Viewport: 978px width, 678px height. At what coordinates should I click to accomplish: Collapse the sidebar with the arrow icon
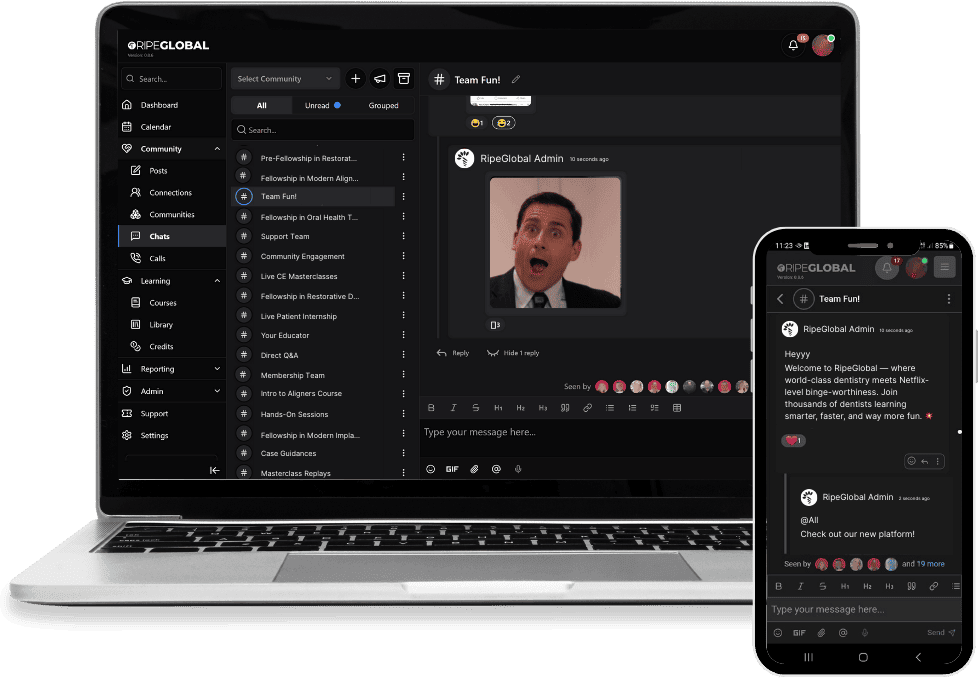click(214, 470)
